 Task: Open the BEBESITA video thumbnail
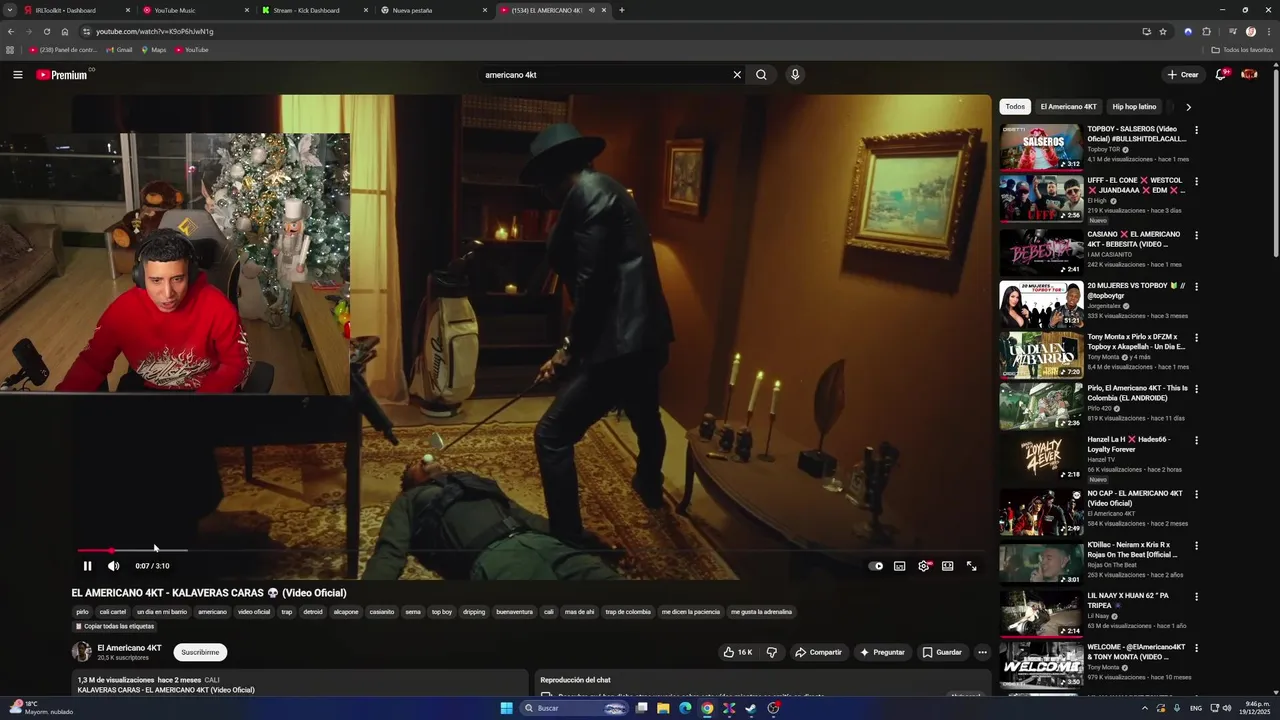[1041, 252]
